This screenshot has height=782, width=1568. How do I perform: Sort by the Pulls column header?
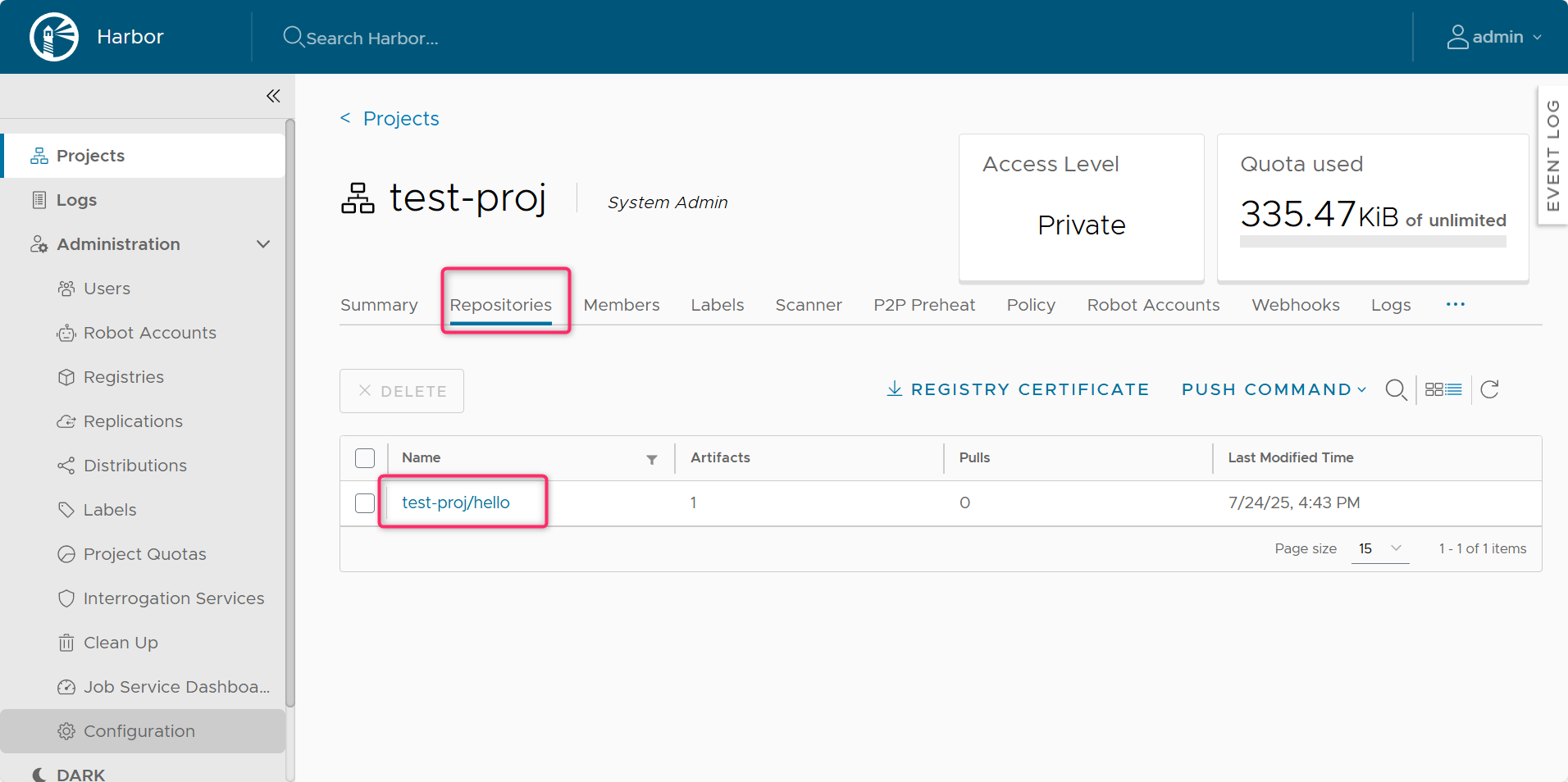click(974, 457)
